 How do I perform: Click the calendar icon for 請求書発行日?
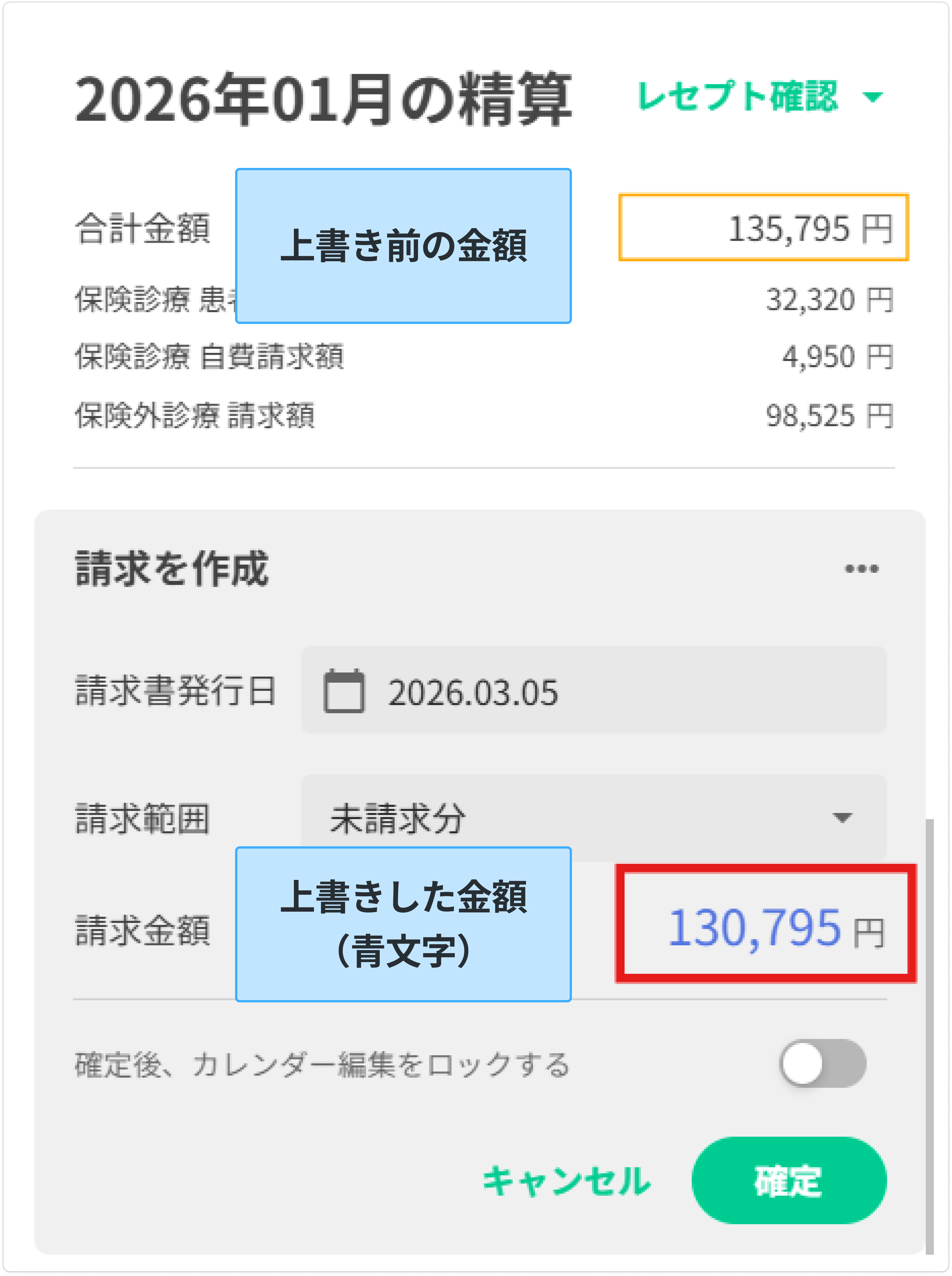tap(344, 691)
